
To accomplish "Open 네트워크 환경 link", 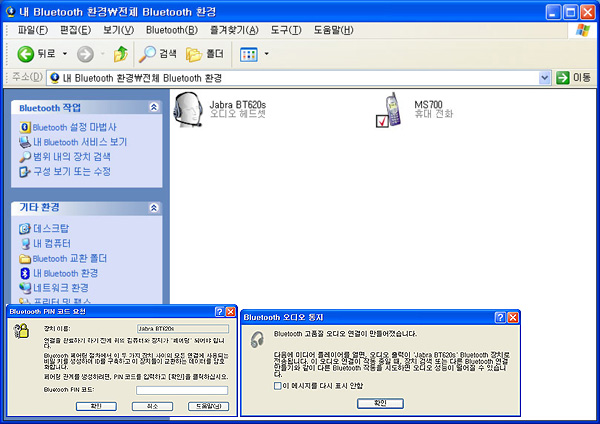I will point(61,288).
